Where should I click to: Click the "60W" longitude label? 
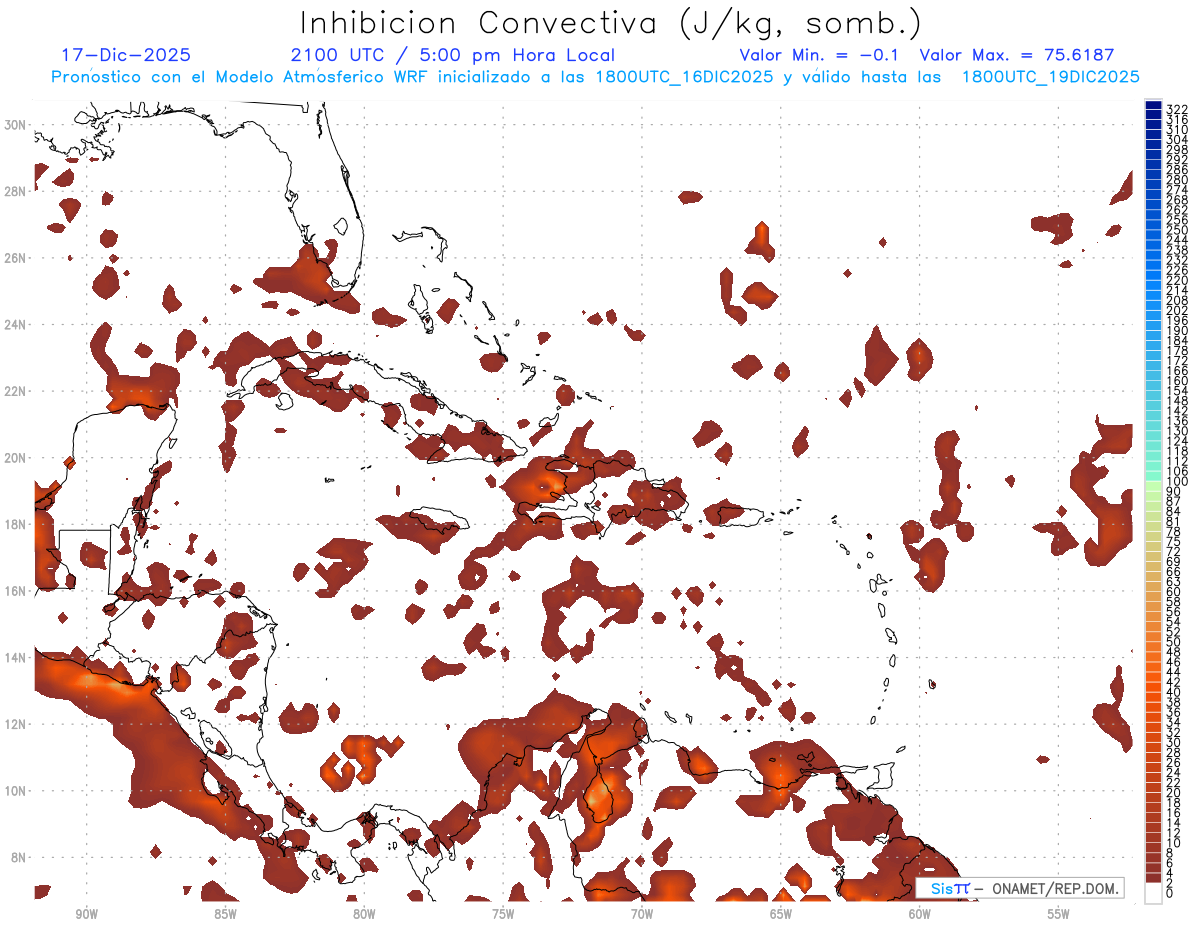click(920, 914)
